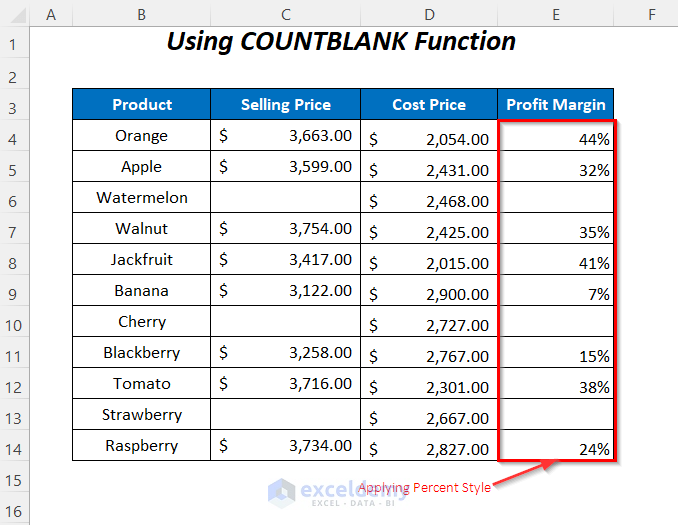Image resolution: width=678 pixels, height=525 pixels.
Task: Click cost price 2,054.00 cell
Action: pos(429,135)
